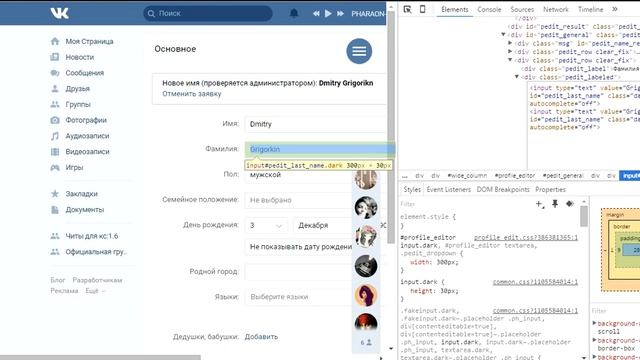Skip to previous audio track
640x360 pixels.
[x=316, y=13]
